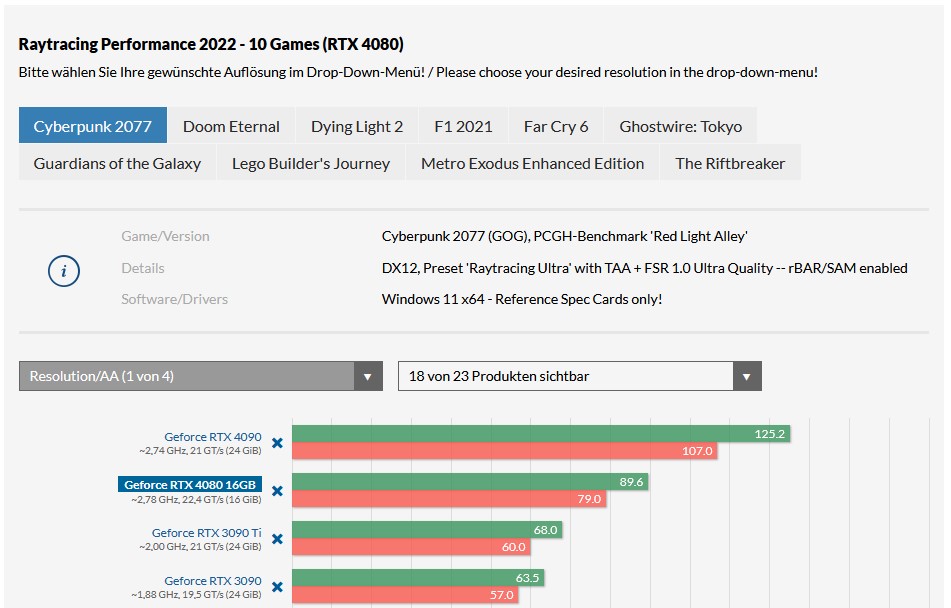The width and height of the screenshot is (951, 608).
Task: Remove Geforce RTX 4080 16GB with X icon
Action: [x=277, y=491]
